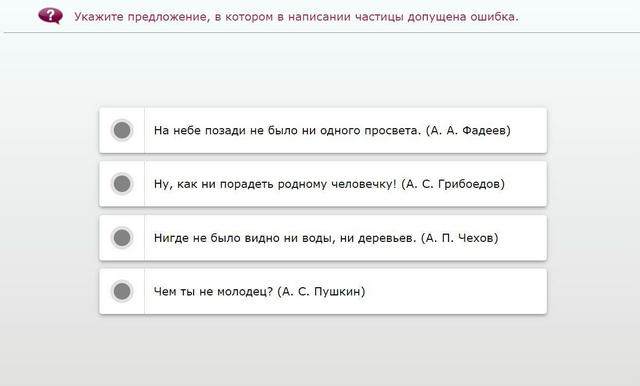
Task: Click answer text 'Нигде не было видно ни воды, ни деревьев'
Action: click(285, 238)
